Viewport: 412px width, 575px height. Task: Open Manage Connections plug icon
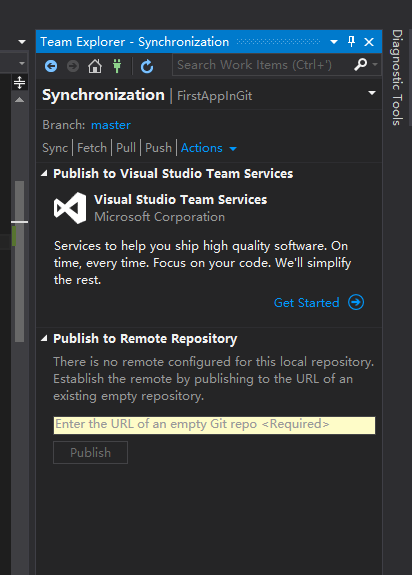117,66
